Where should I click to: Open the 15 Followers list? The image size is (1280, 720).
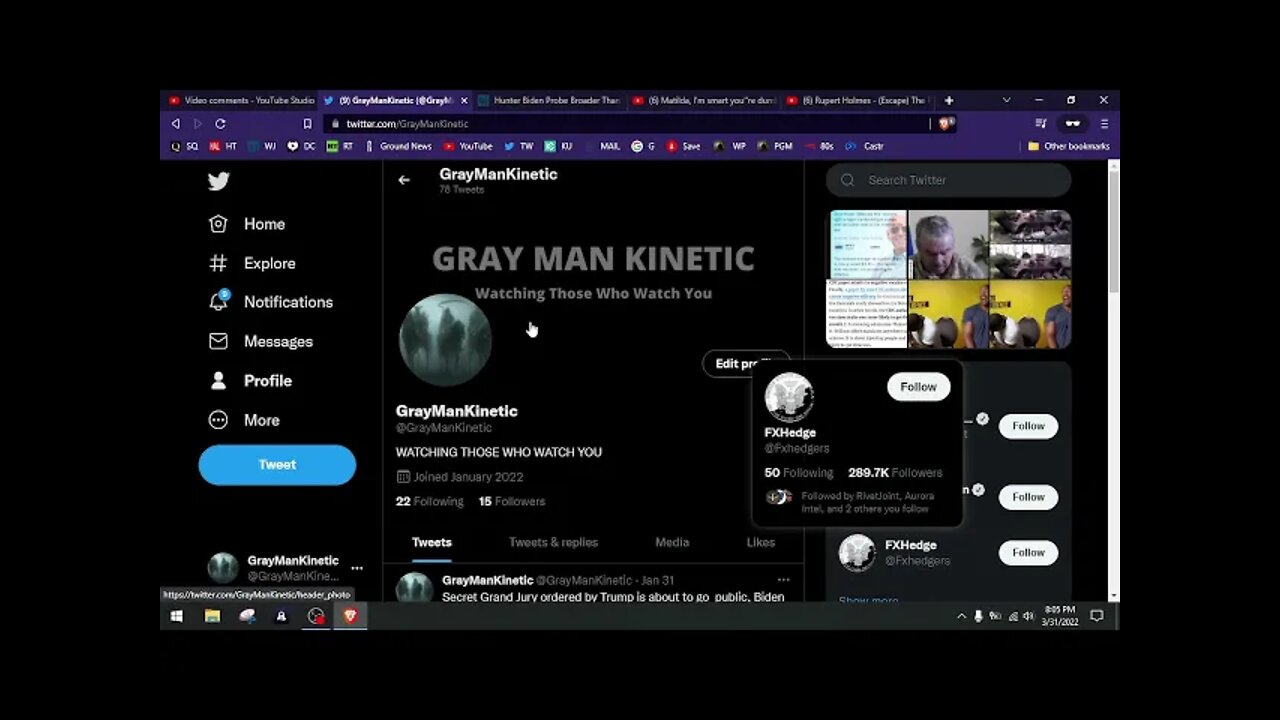(x=512, y=501)
